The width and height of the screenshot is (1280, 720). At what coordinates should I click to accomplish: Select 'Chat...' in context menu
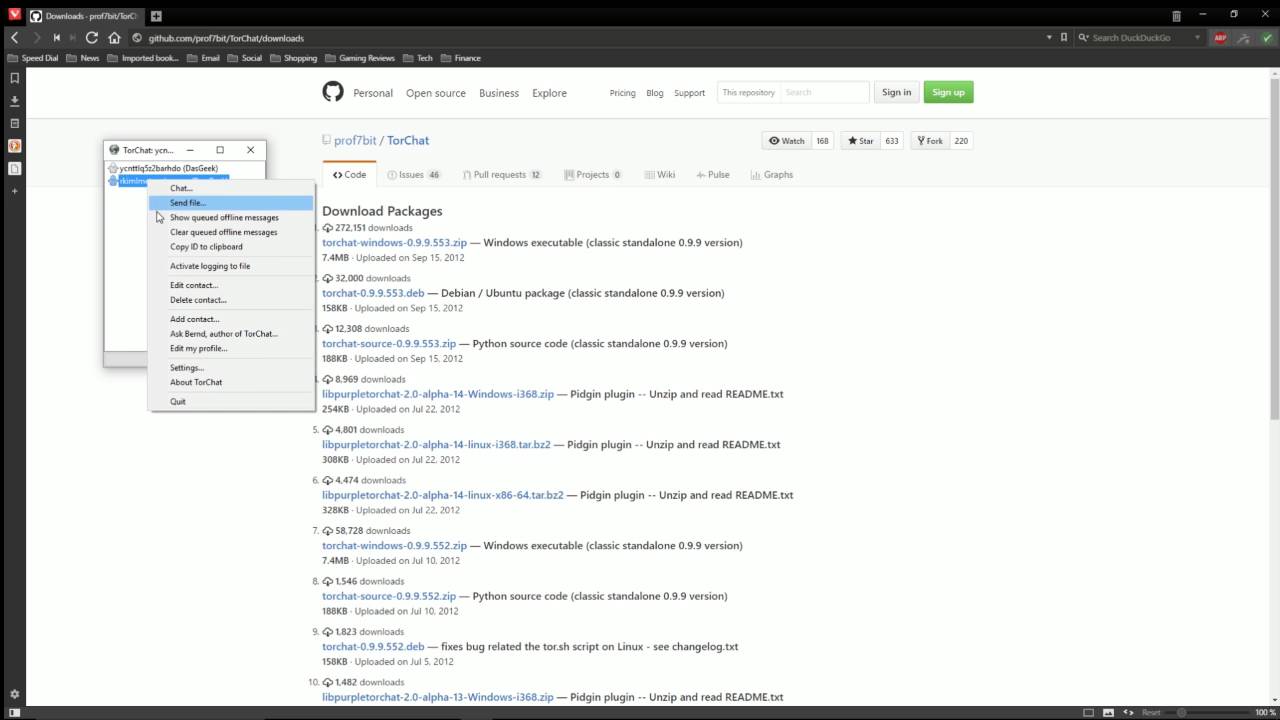[231, 188]
